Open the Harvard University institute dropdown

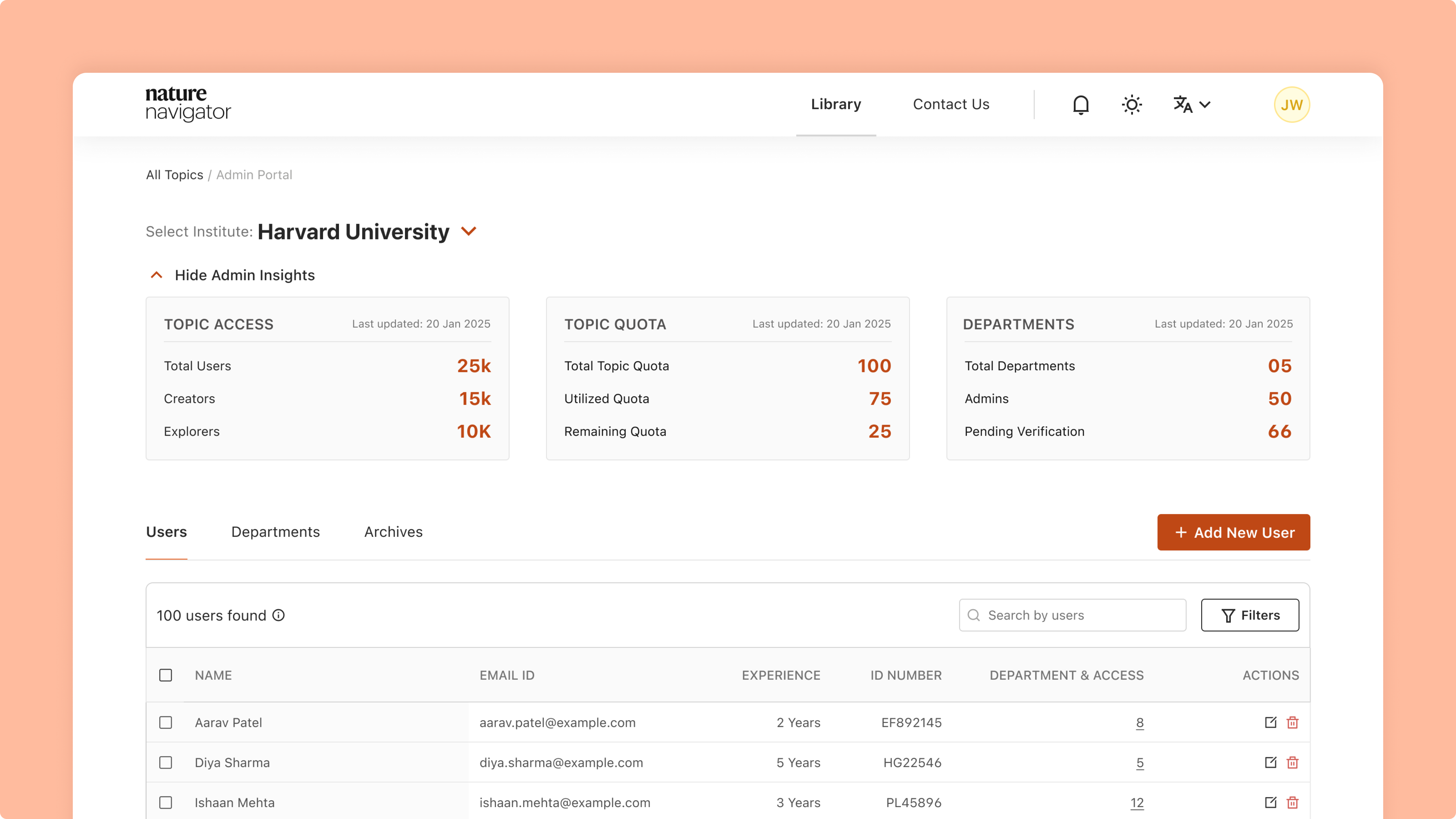pyautogui.click(x=469, y=231)
